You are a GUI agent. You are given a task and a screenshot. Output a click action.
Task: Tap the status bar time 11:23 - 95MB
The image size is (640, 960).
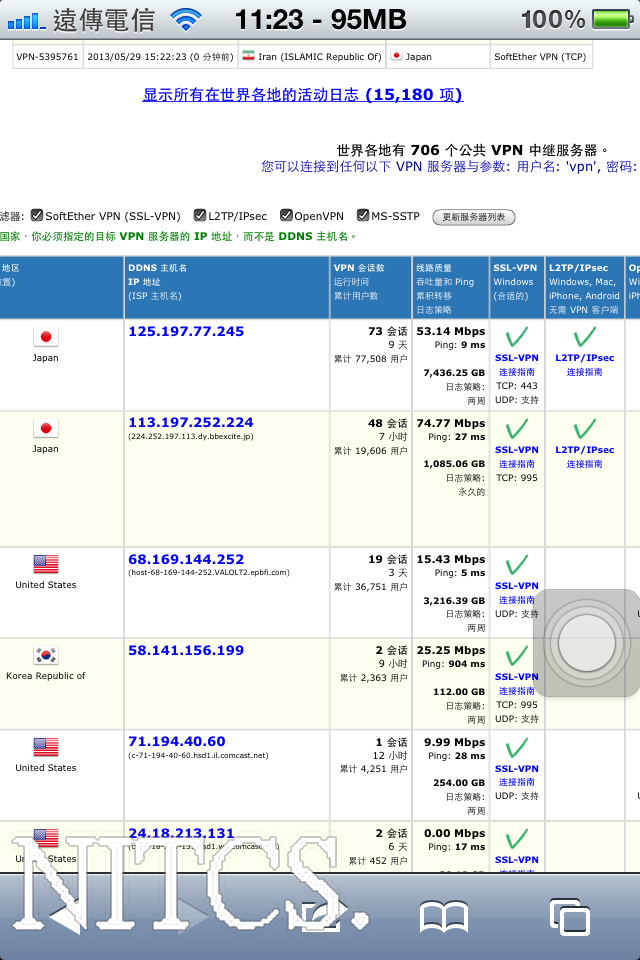320,20
